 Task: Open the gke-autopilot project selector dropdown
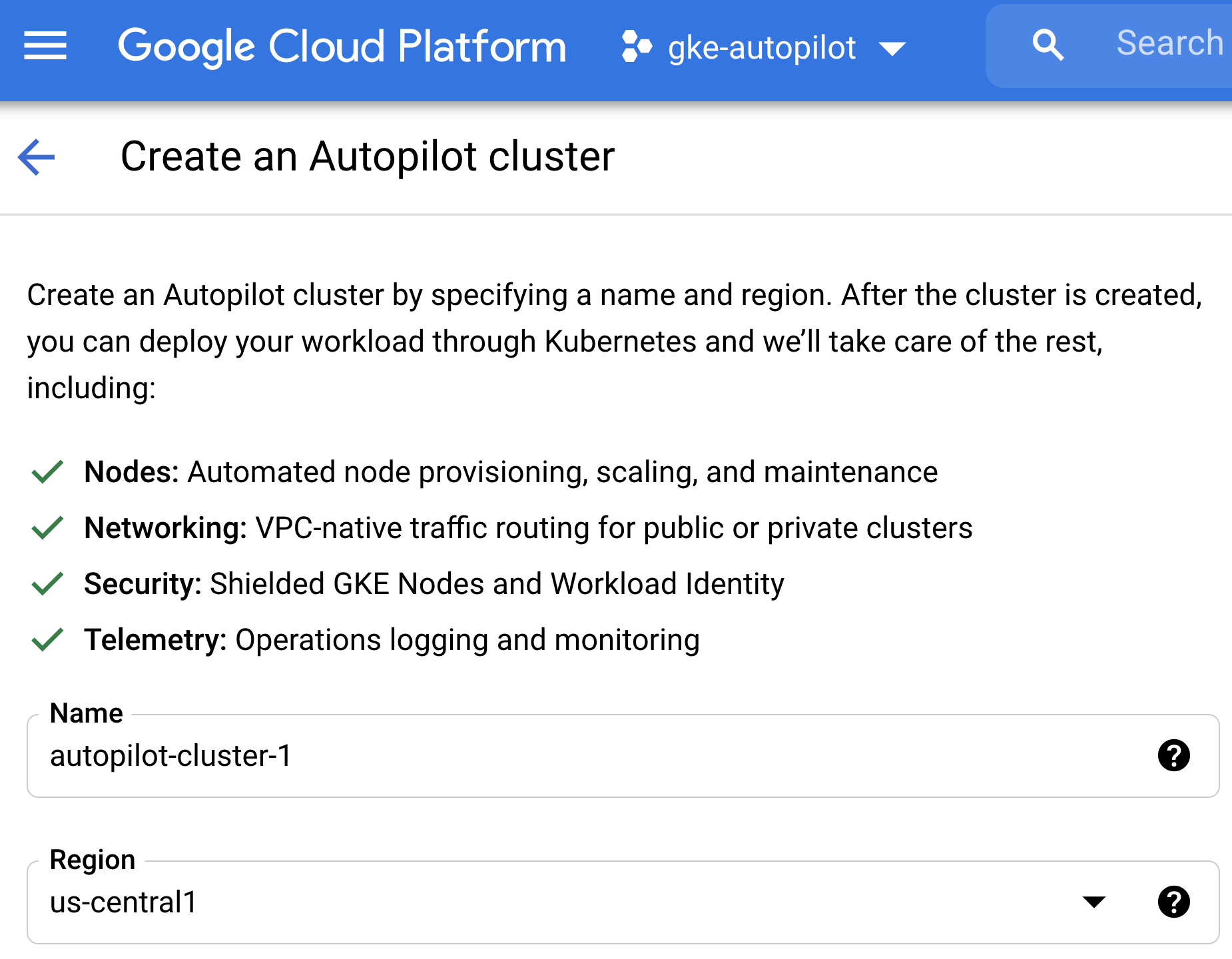click(x=892, y=48)
